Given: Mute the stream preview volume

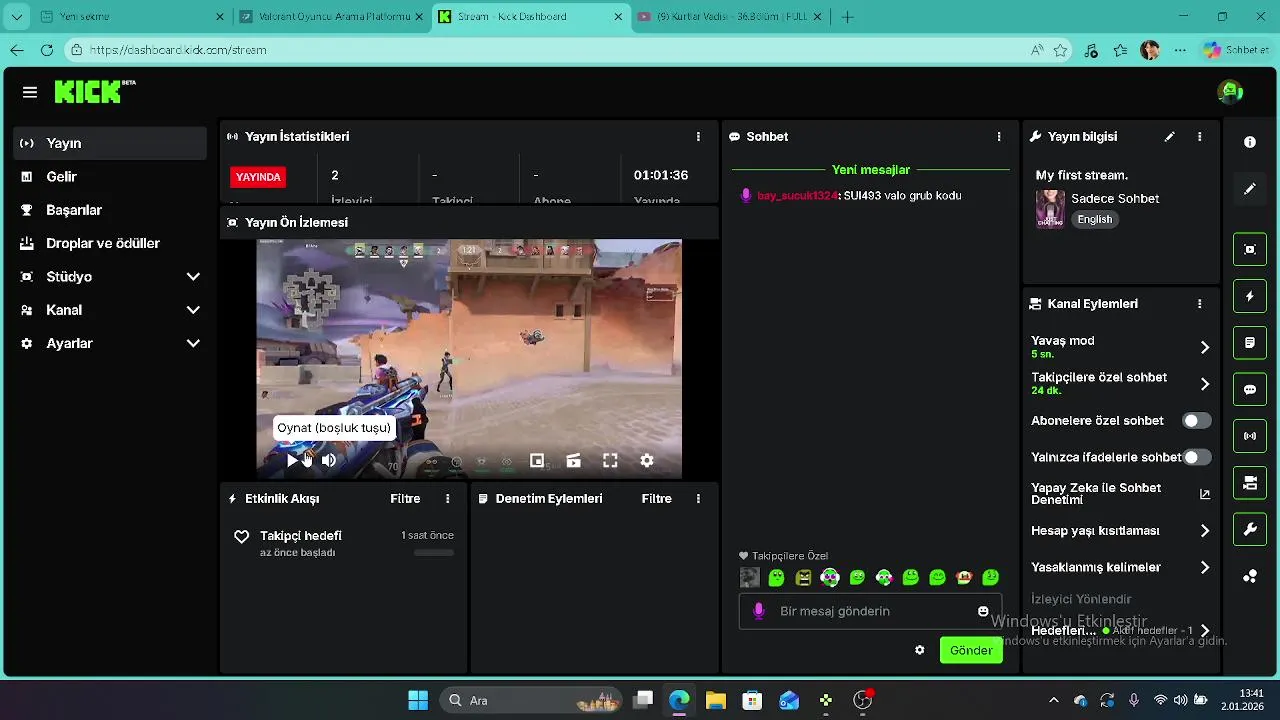Looking at the screenshot, I should pyautogui.click(x=329, y=460).
